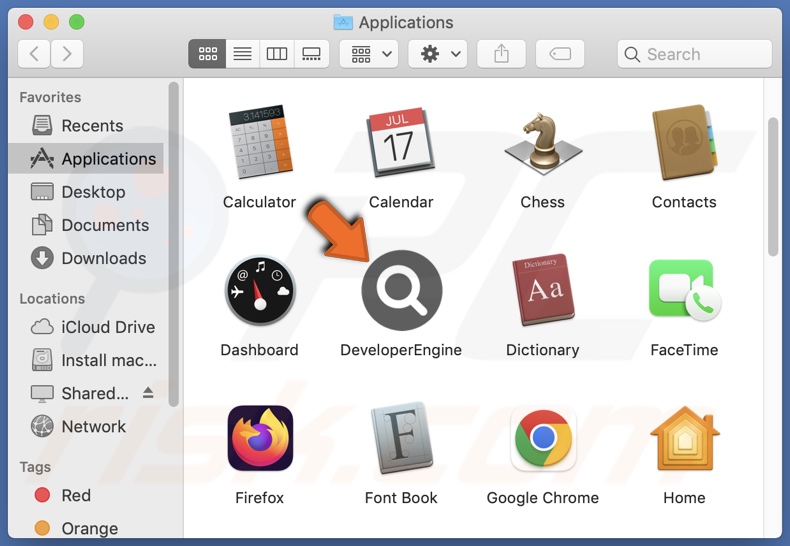Select the Home app icon
The height and width of the screenshot is (546, 790).
pos(684,438)
